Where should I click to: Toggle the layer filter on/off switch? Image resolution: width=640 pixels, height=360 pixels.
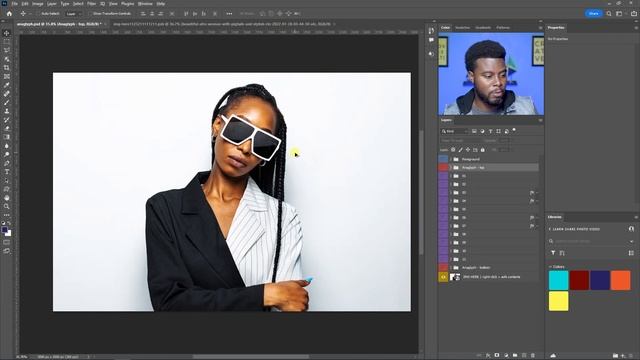click(x=514, y=131)
